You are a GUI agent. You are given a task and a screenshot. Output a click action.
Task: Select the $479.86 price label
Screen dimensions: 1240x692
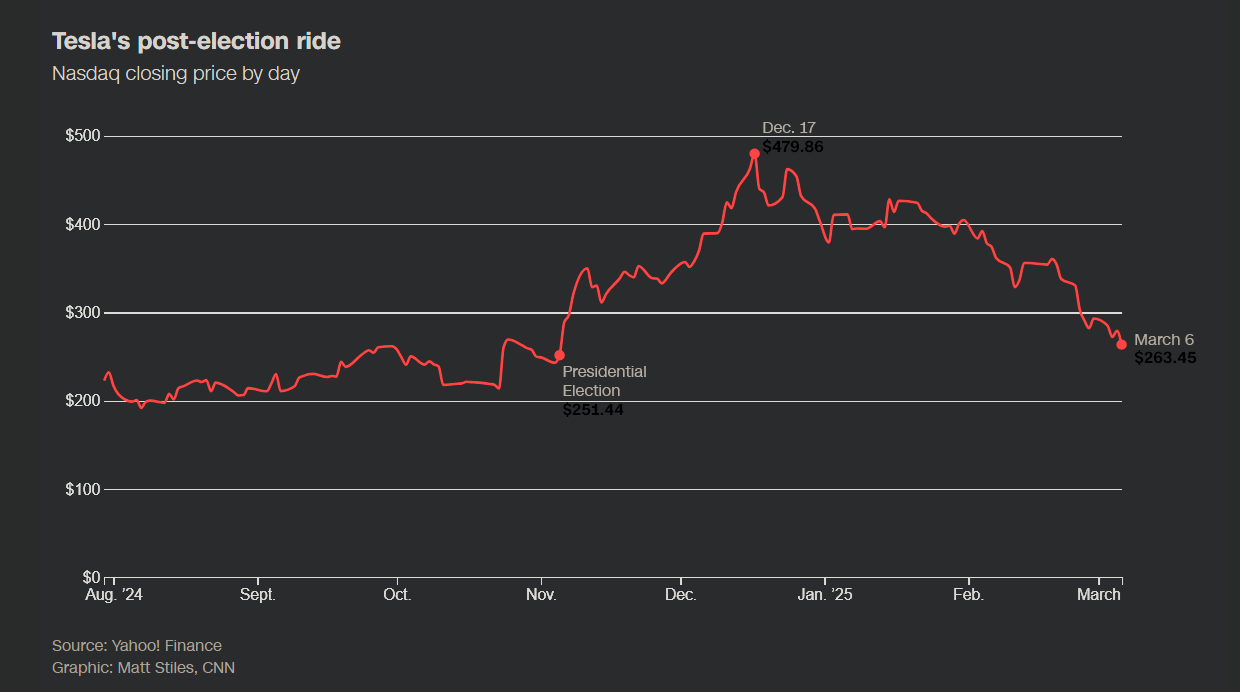[792, 146]
